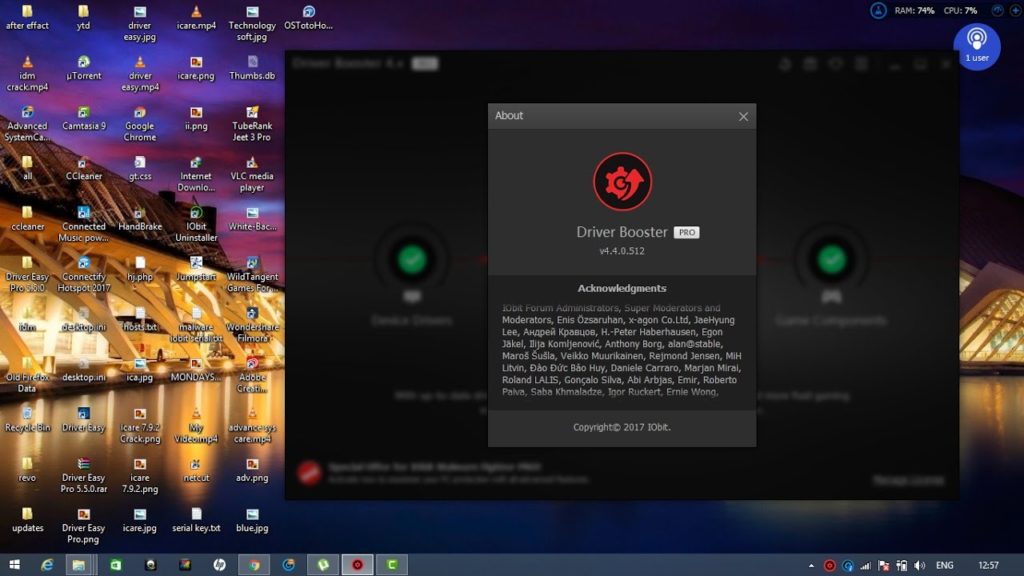Open the Windows Start menu

(x=14, y=565)
